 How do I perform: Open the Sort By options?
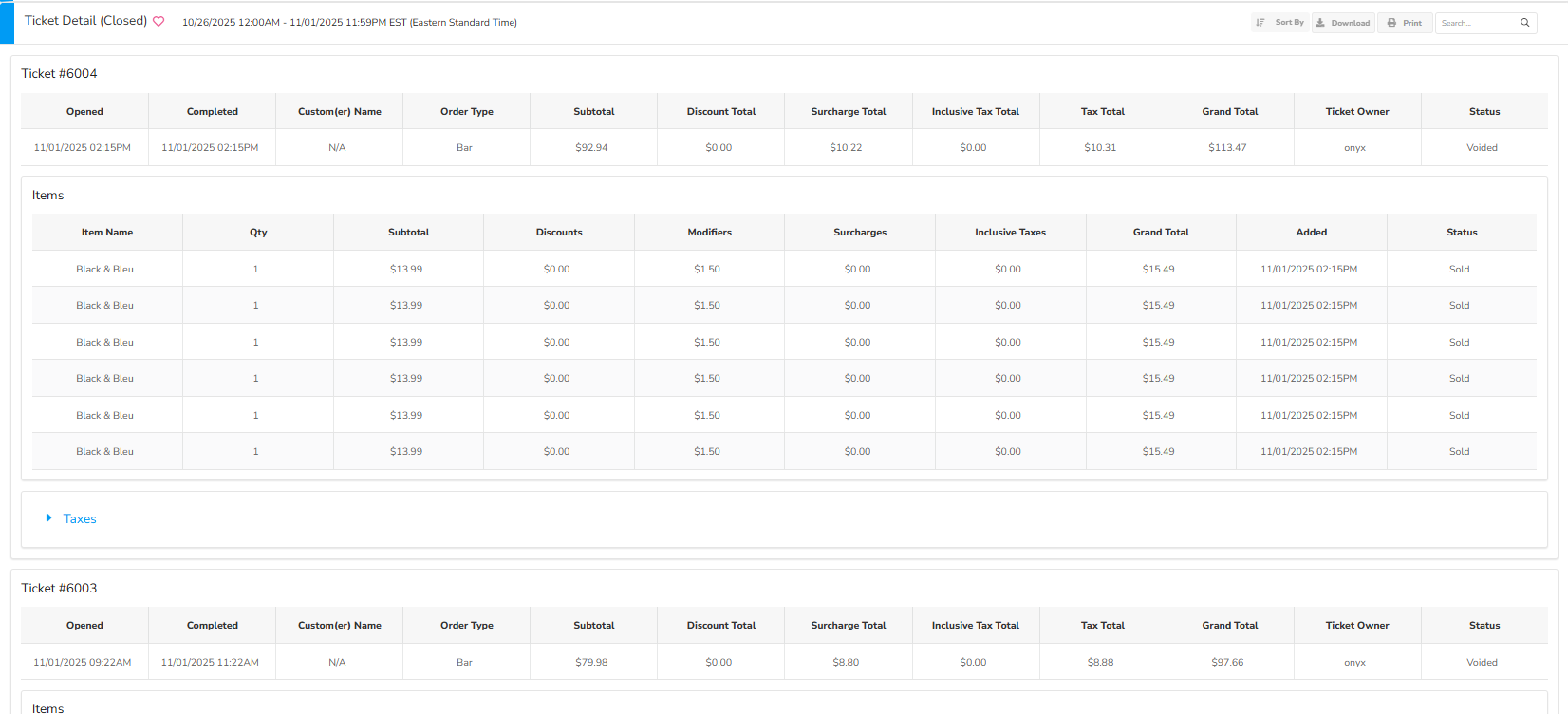point(1279,23)
